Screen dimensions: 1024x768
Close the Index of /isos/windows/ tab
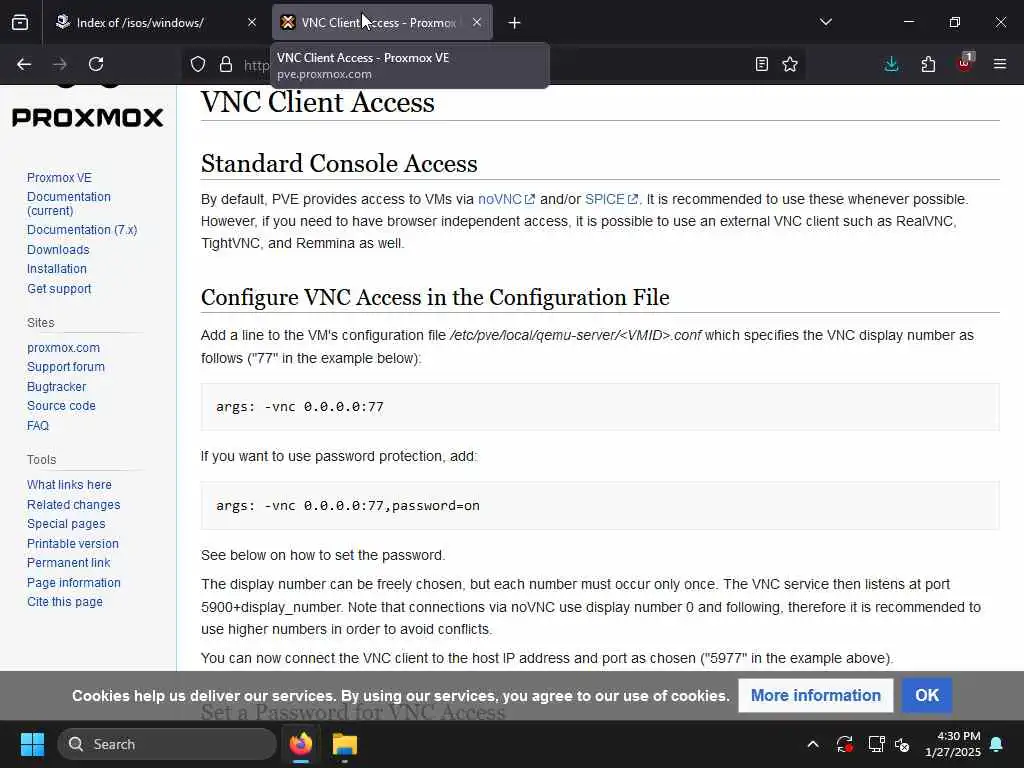252,22
